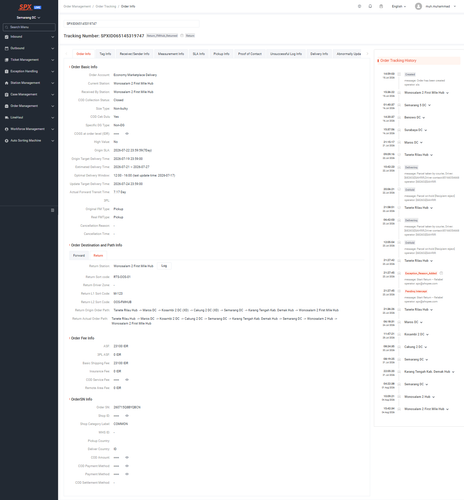Switch to Forward path tab
Viewport: 464px width, 500px height.
point(79,256)
